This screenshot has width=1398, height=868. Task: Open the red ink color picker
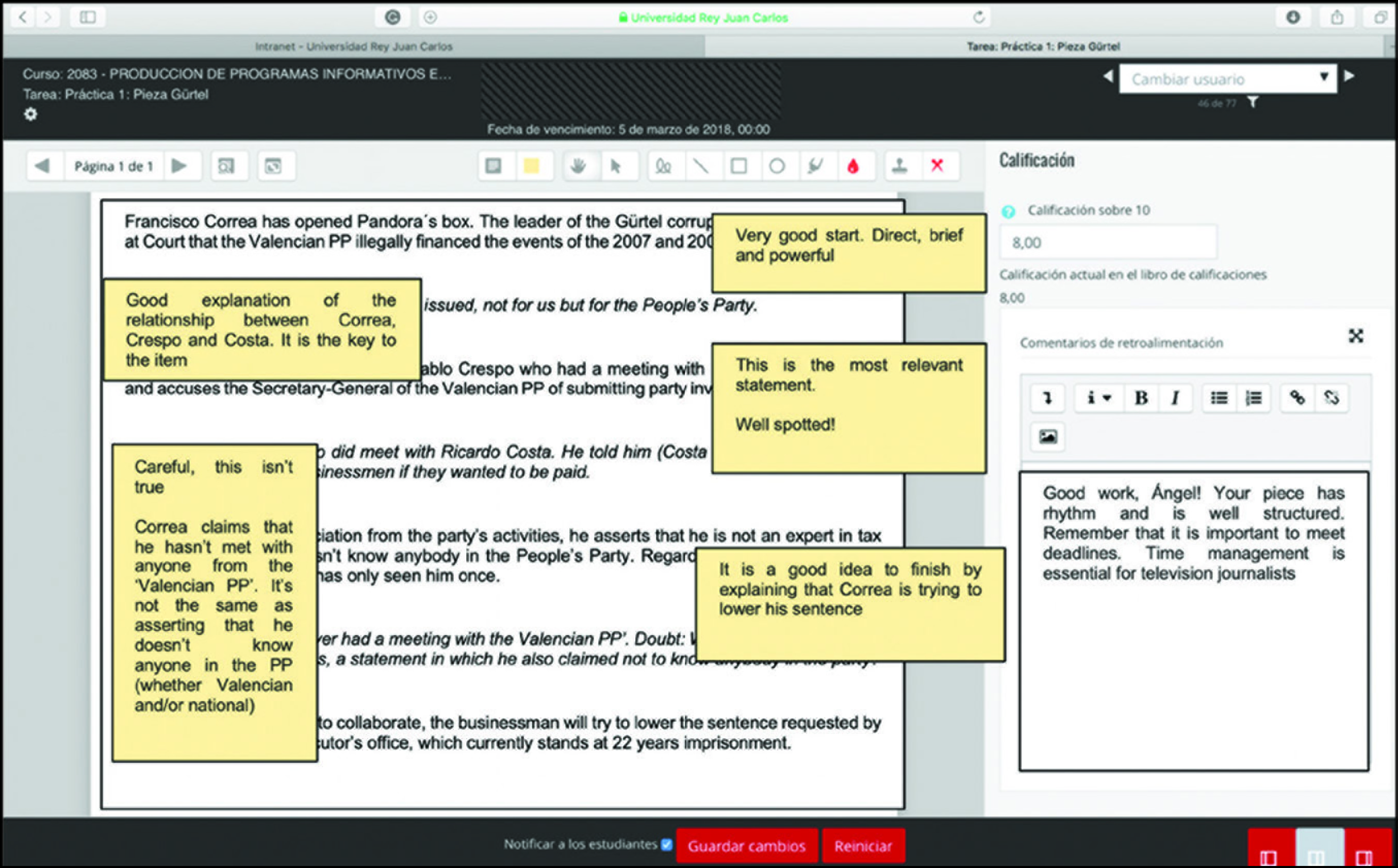point(853,166)
